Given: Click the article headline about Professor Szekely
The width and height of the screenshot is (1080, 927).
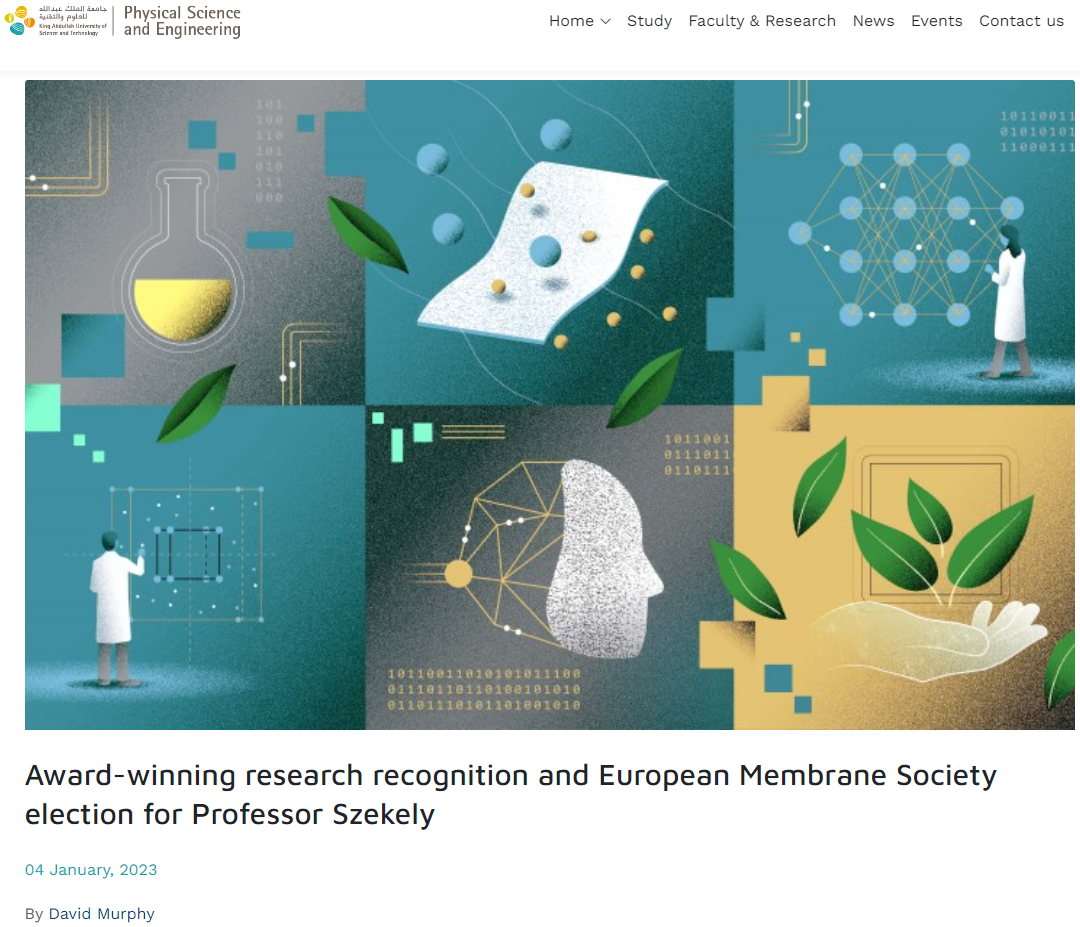Looking at the screenshot, I should [510, 794].
